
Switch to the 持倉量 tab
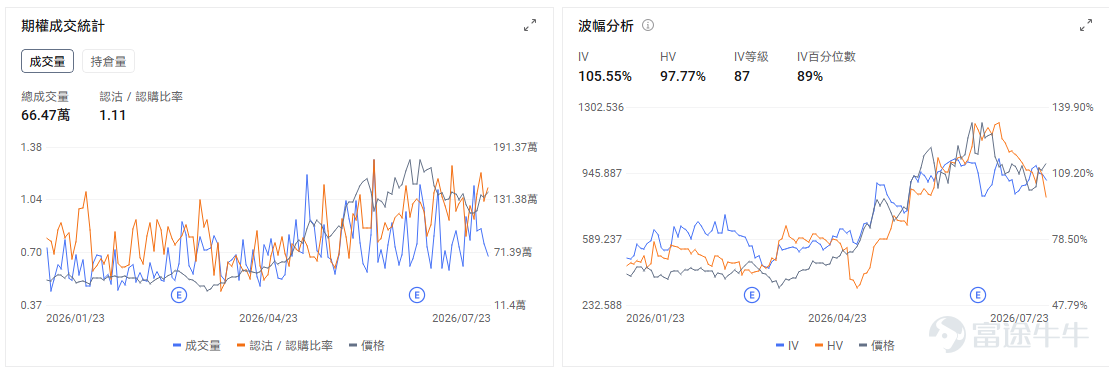[108, 61]
